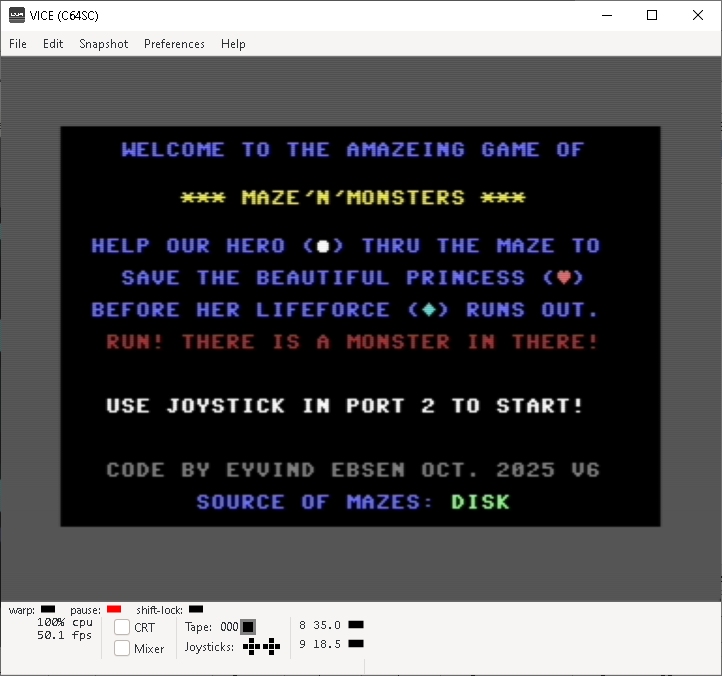This screenshot has width=722, height=676.
Task: Maximize the VICE window
Action: 652,15
